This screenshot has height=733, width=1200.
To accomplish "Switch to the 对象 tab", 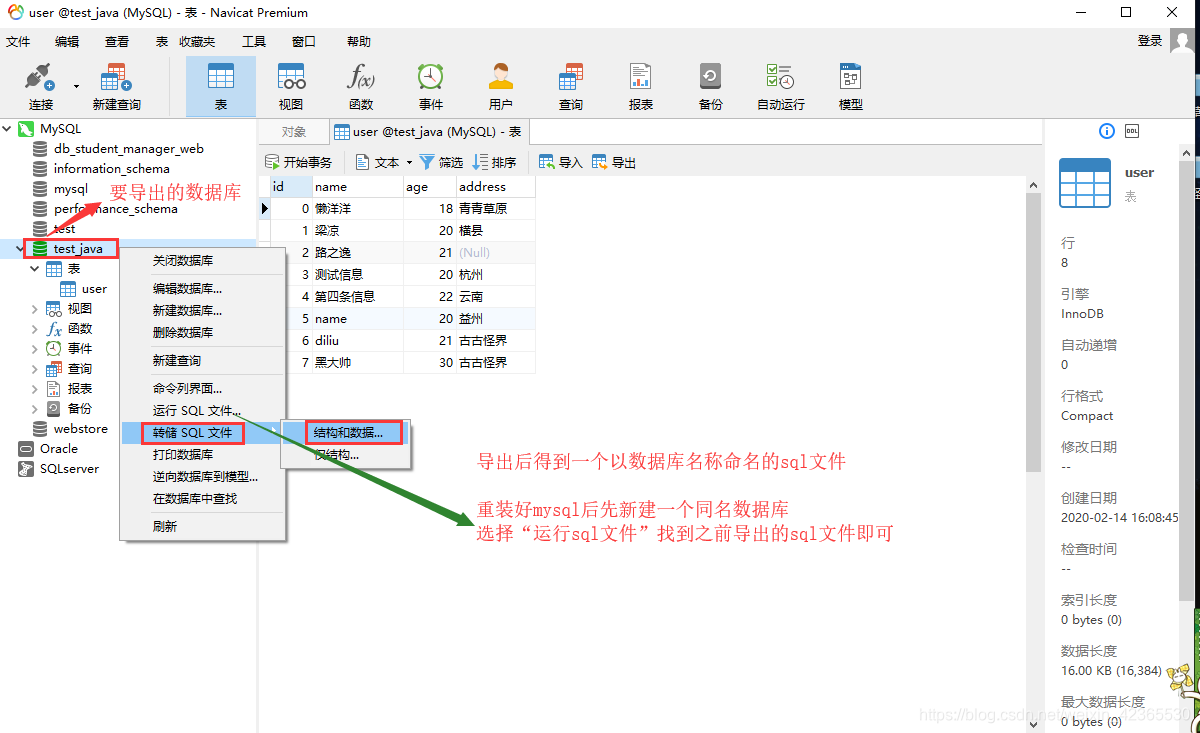I will click(293, 132).
